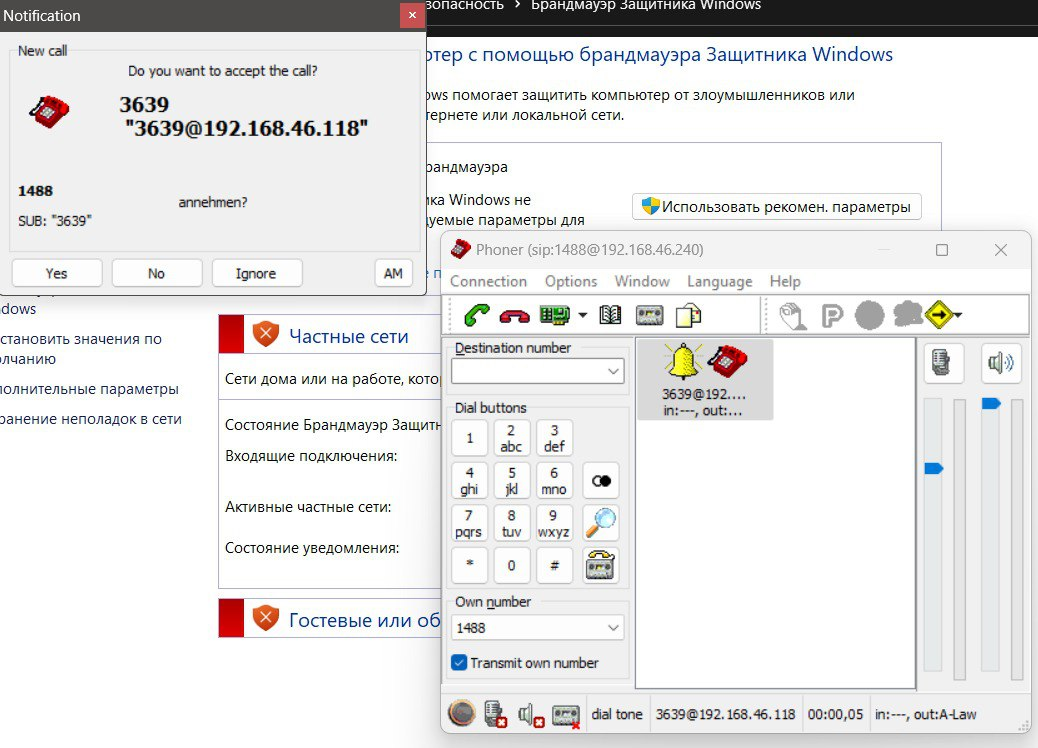Expand the arrow beside the network card icon
The height and width of the screenshot is (748, 1038).
pos(583,316)
